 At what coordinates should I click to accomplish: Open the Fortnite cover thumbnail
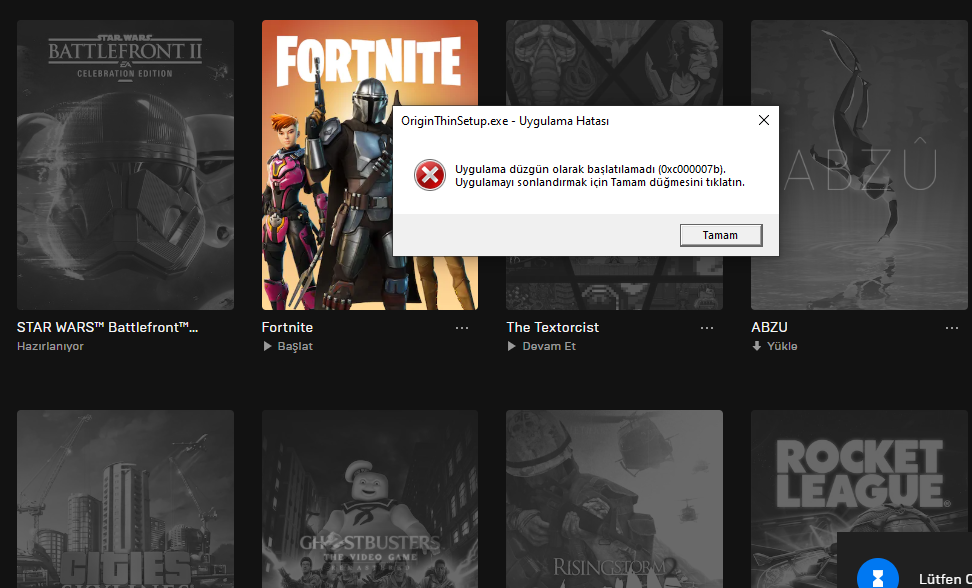369,165
